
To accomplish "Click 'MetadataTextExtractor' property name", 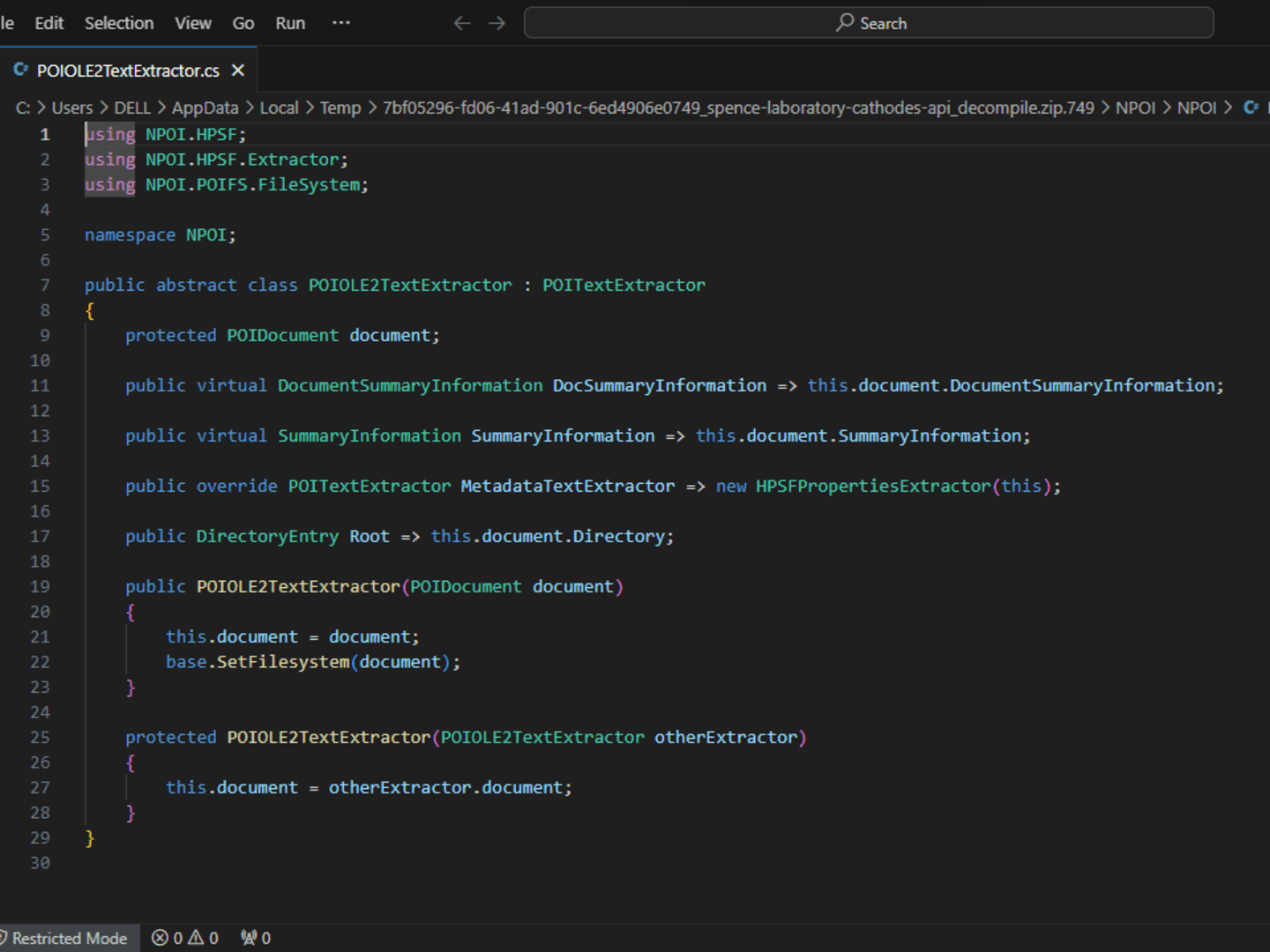I will point(568,486).
